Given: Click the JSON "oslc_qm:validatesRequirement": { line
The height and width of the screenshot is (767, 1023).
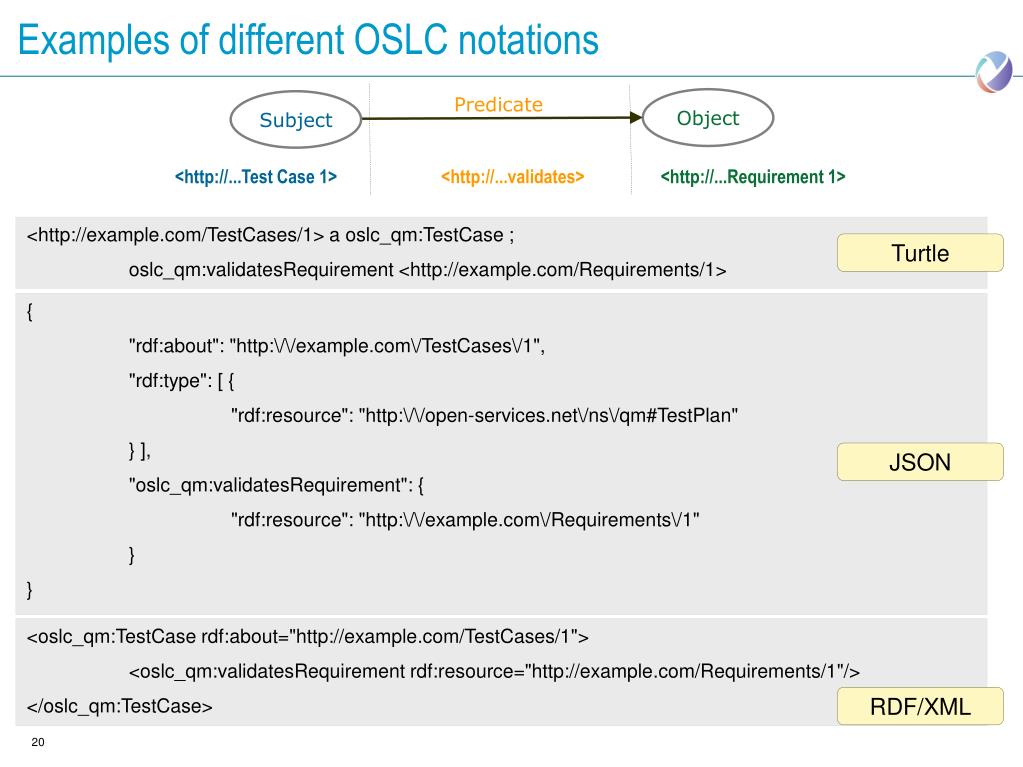Looking at the screenshot, I should tap(277, 485).
